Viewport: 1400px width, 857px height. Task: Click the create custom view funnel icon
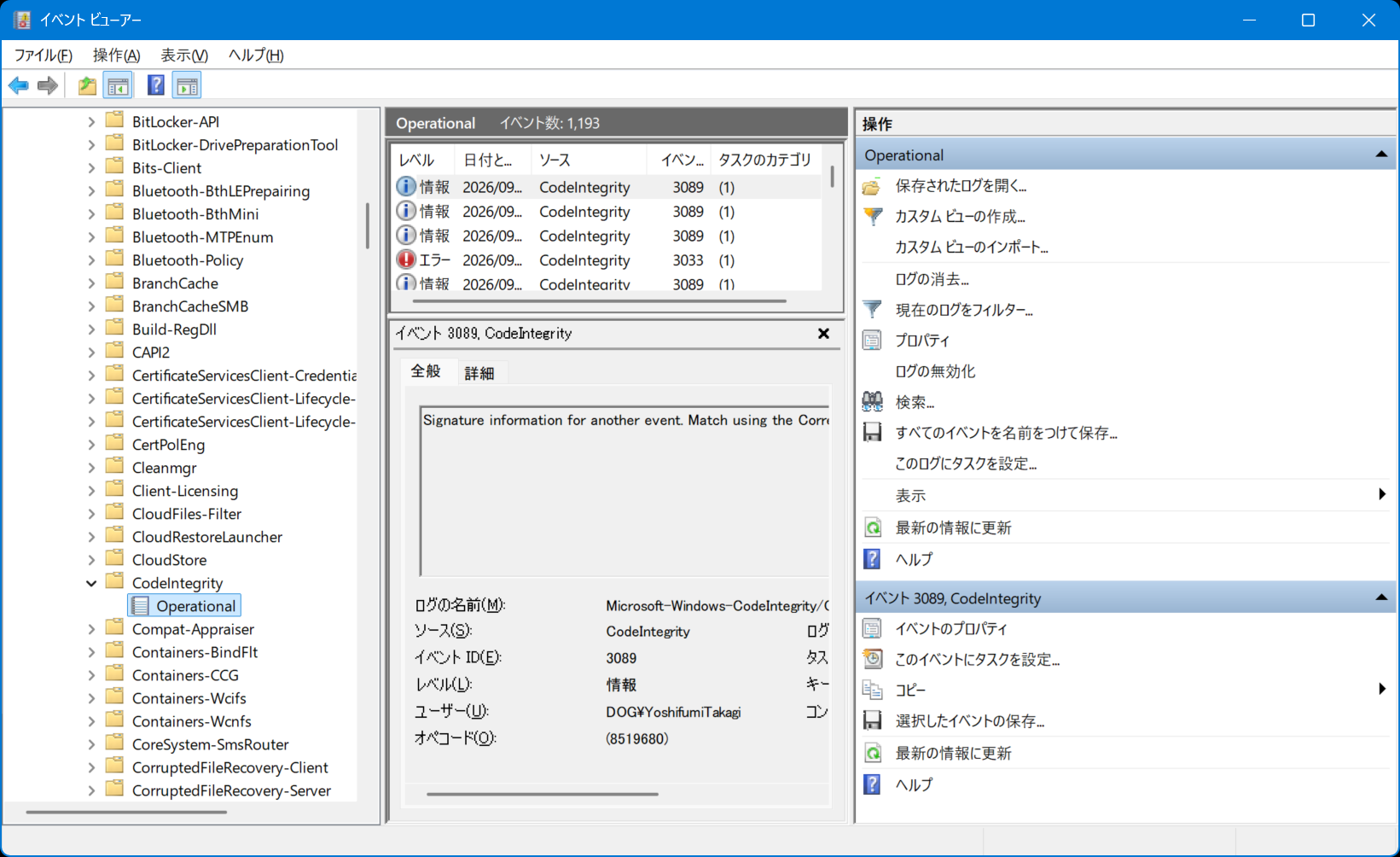pos(872,217)
